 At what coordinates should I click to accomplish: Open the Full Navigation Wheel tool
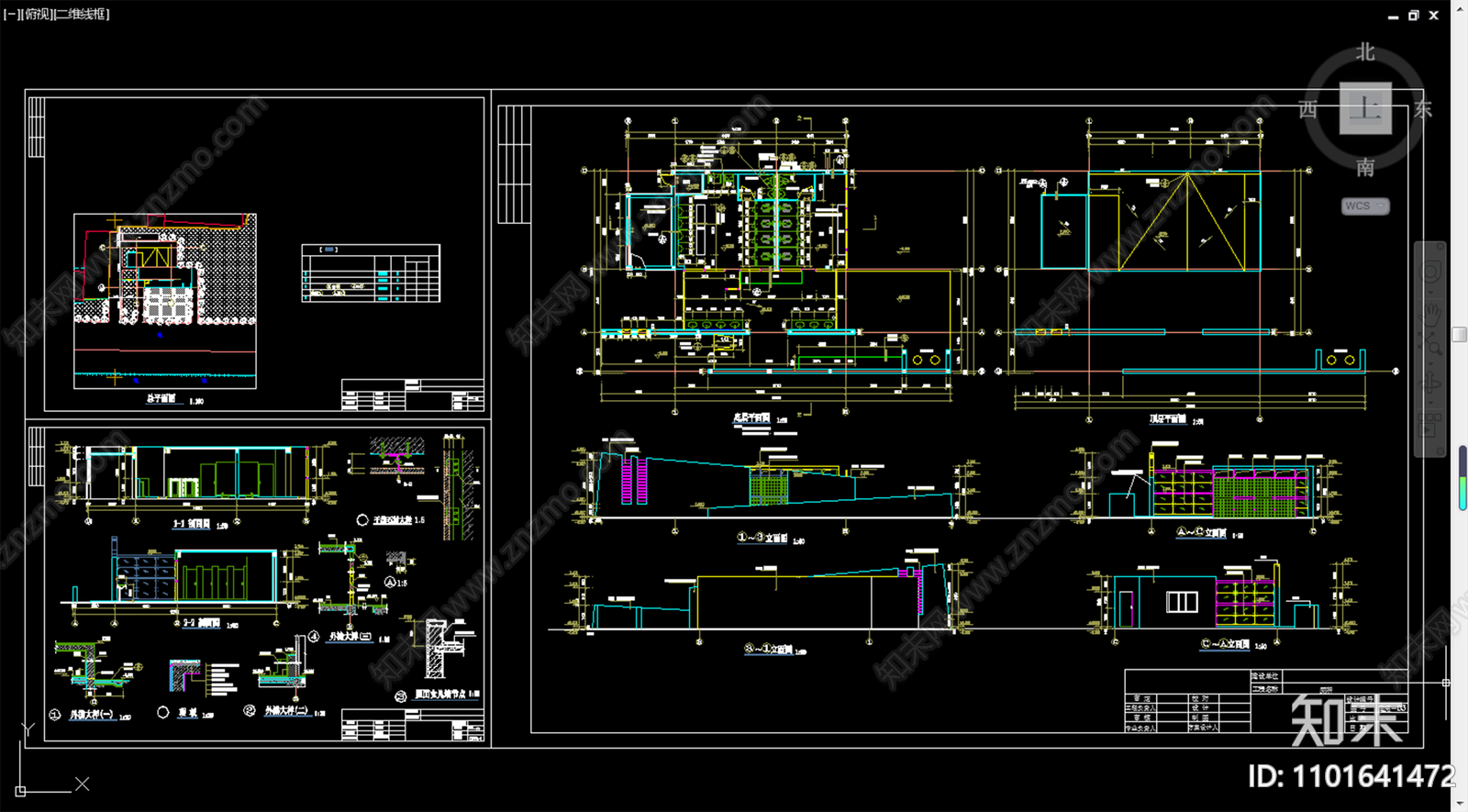click(x=1430, y=272)
